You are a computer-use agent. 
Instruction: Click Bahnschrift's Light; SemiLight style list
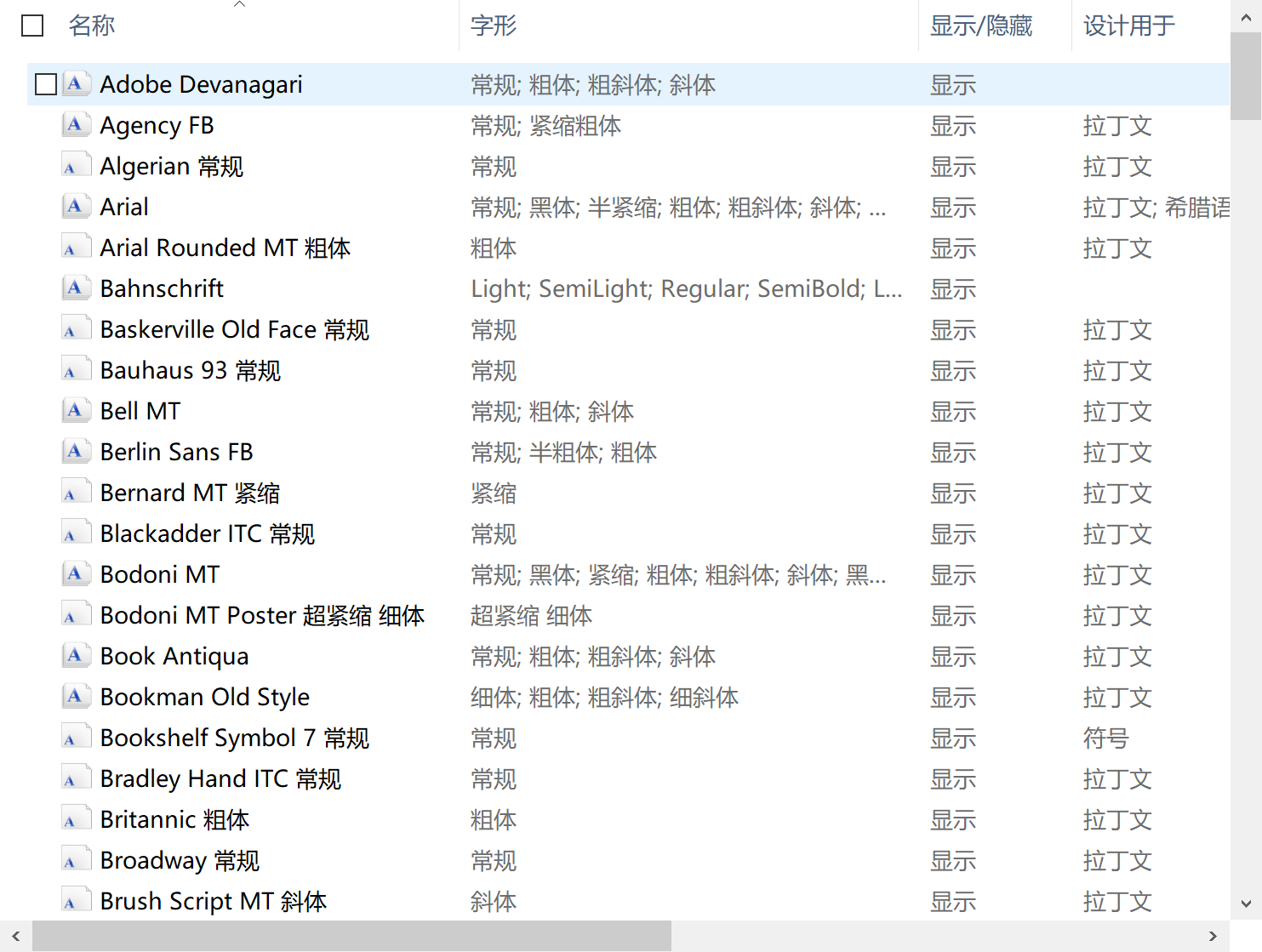[687, 288]
